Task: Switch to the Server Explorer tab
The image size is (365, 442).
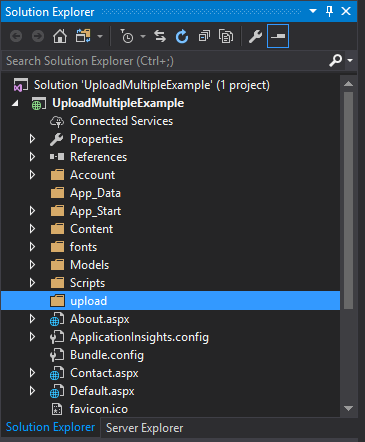Action: pos(144,428)
